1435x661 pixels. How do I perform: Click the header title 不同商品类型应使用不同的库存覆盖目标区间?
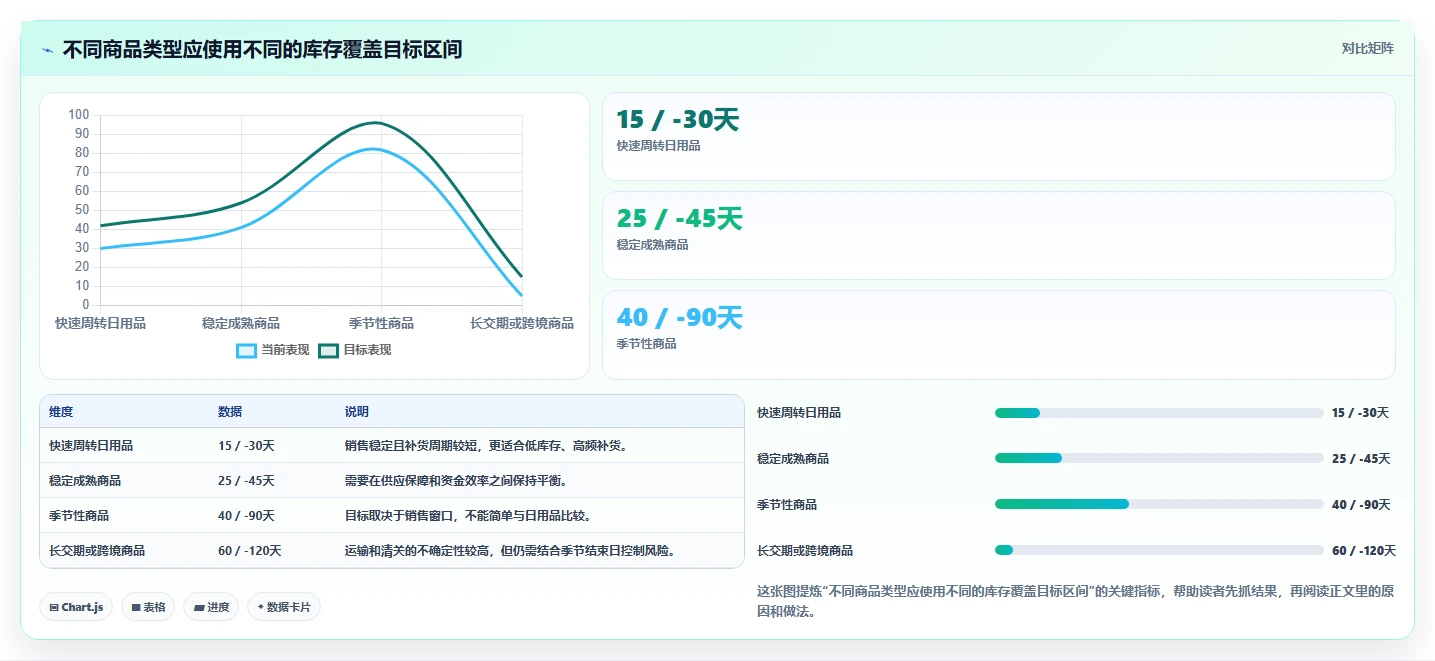pyautogui.click(x=262, y=49)
